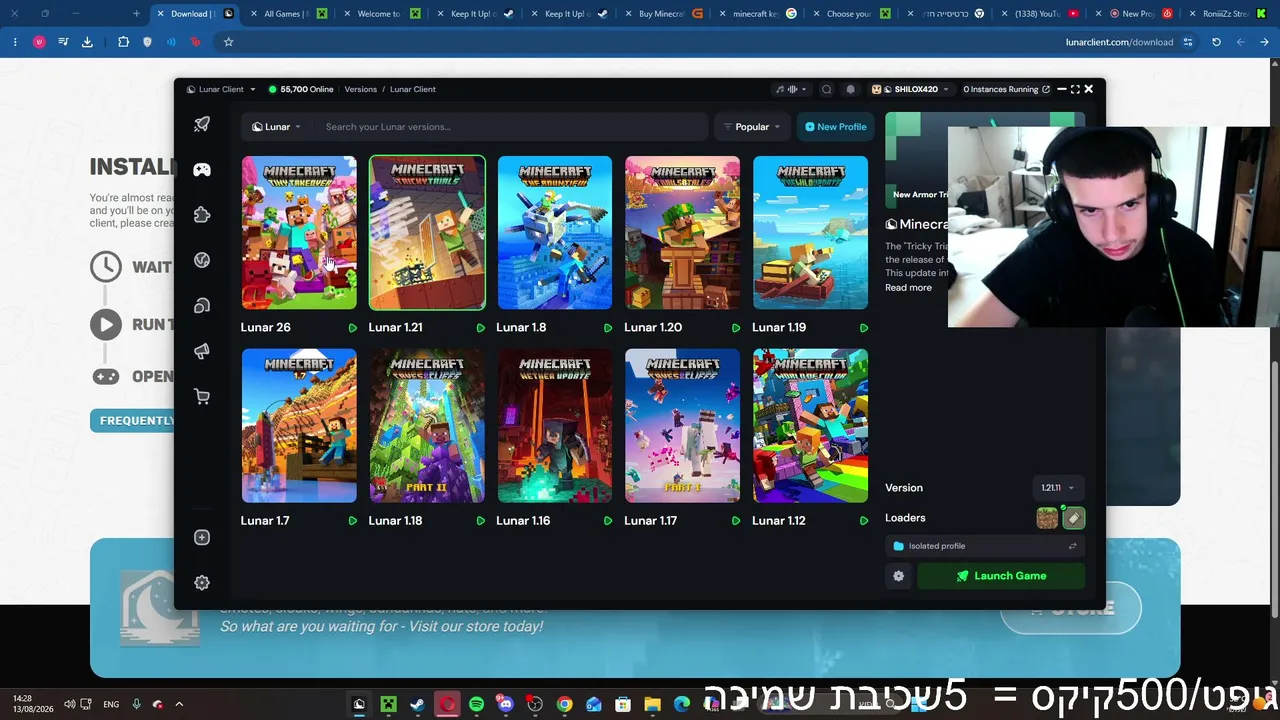Open the Popular sort dropdown
Viewport: 1280px width, 720px height.
[x=752, y=127]
